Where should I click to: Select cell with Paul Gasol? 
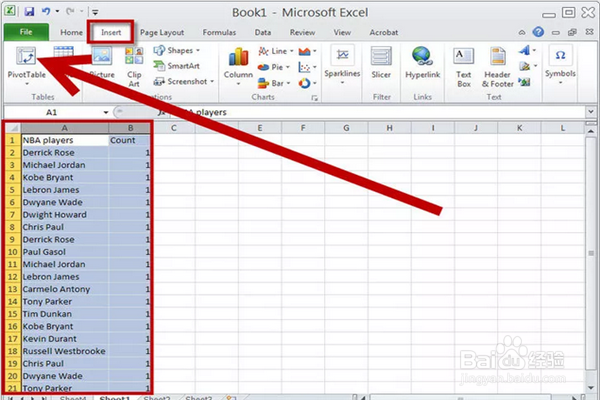pos(65,252)
